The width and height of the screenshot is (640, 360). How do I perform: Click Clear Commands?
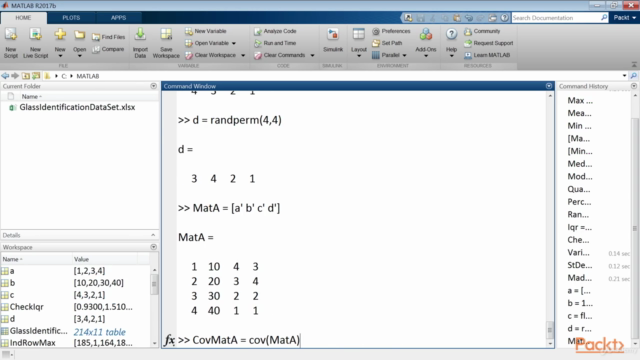(280, 55)
